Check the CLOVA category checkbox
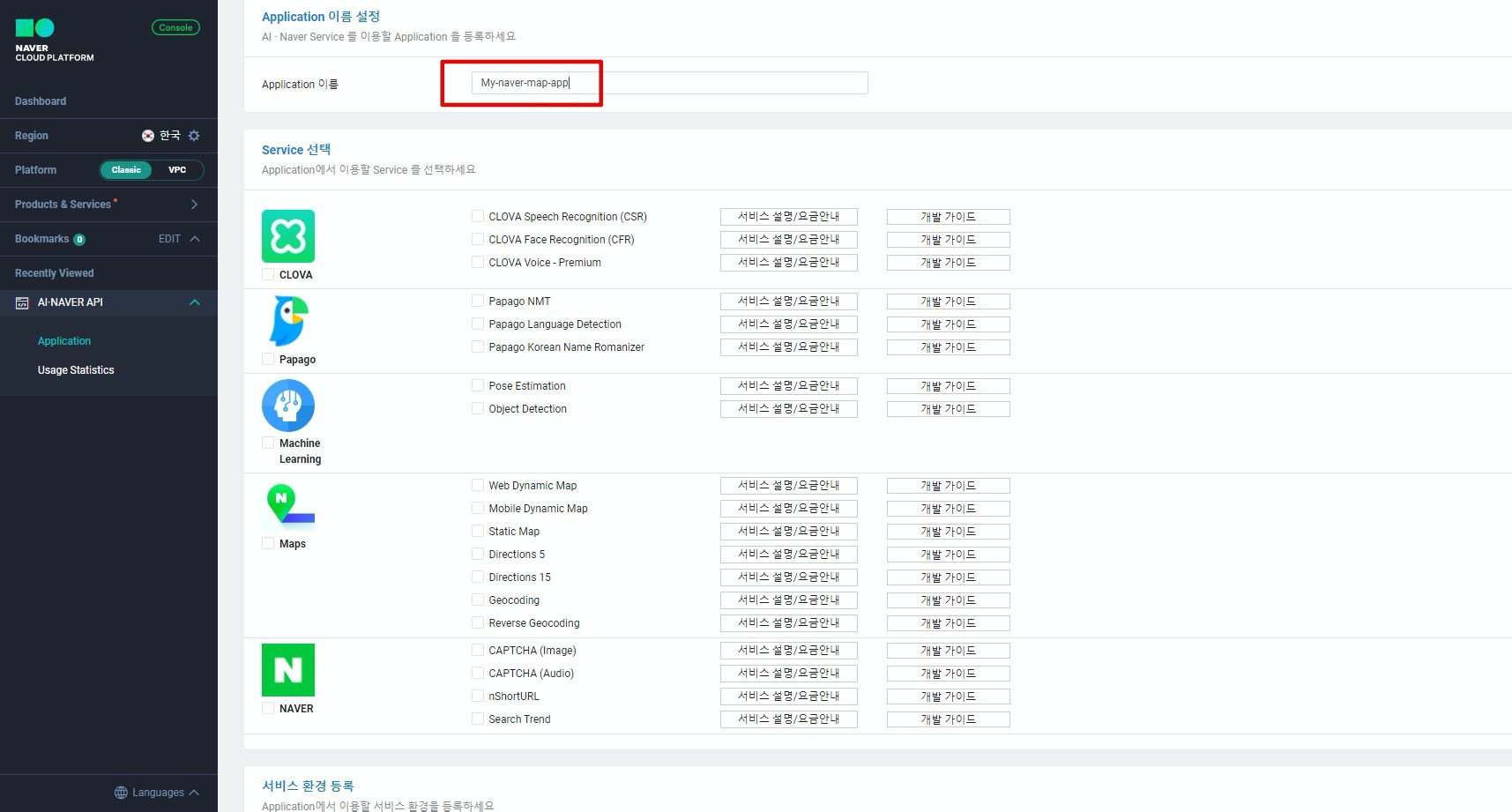 coord(268,275)
